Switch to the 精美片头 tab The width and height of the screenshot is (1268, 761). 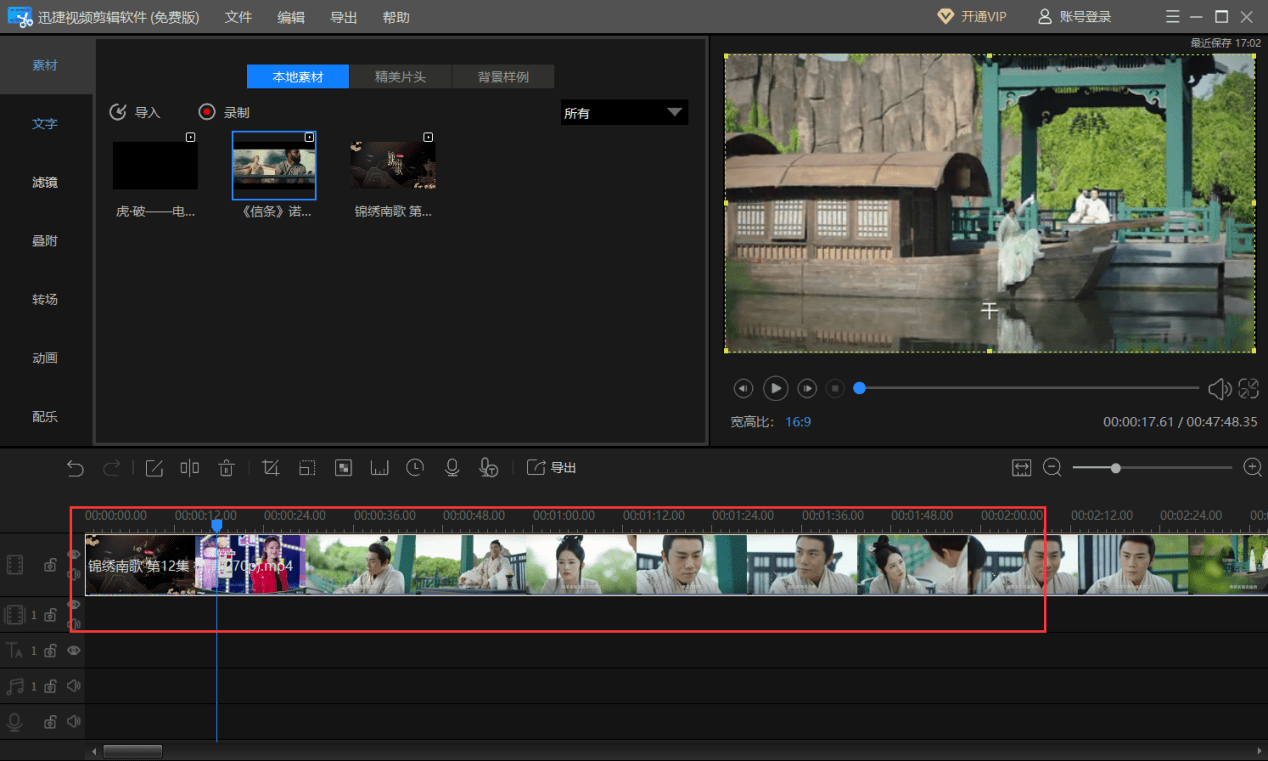click(x=400, y=77)
